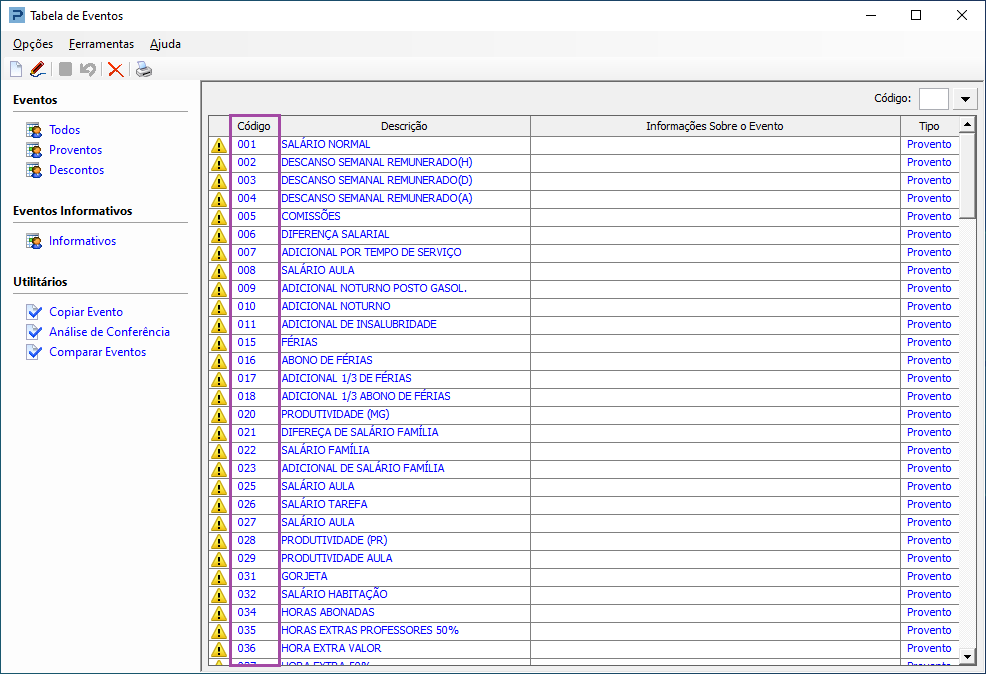
Task: Select ABONO DE FÉRIAS description
Action: pyautogui.click(x=327, y=361)
